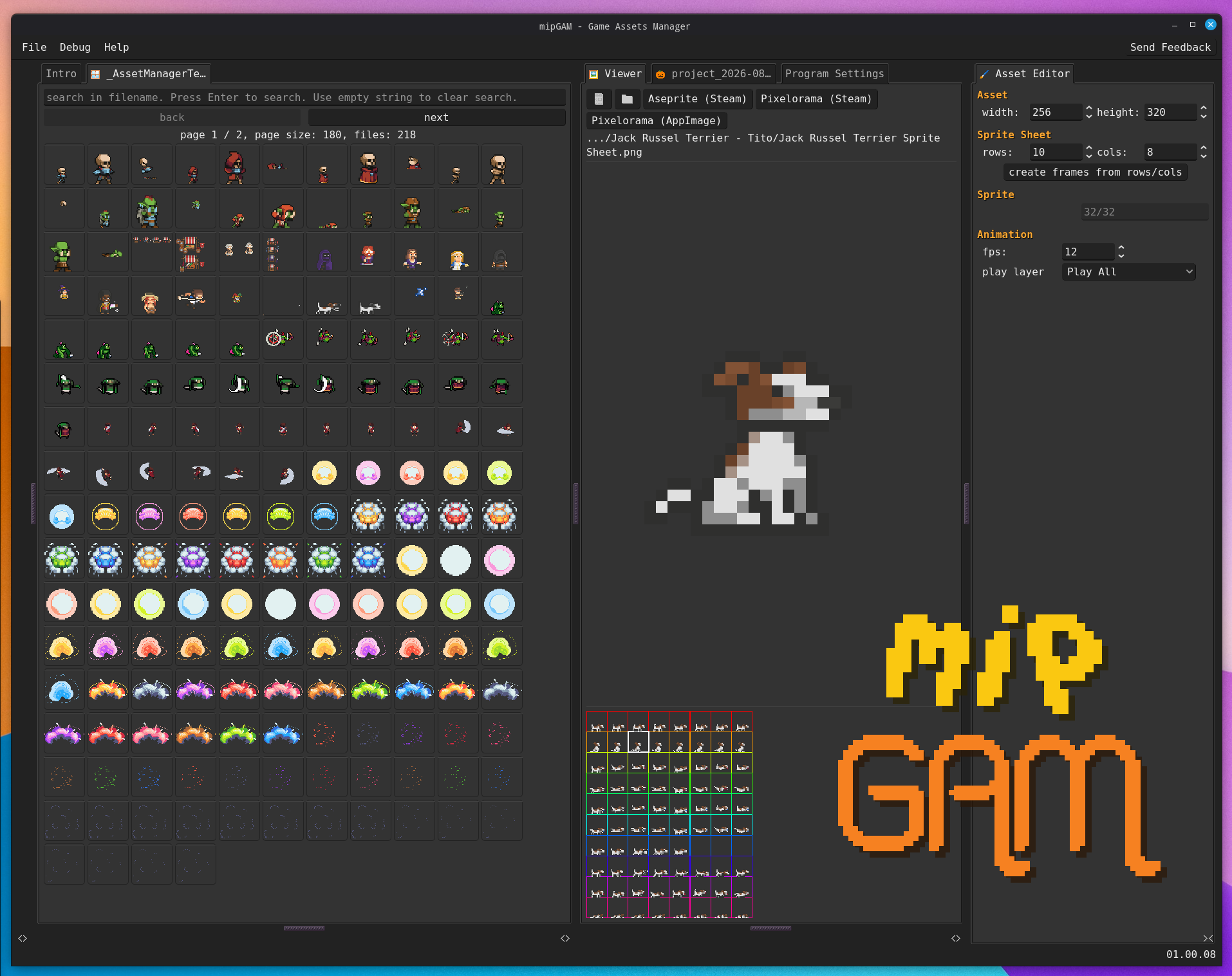The height and width of the screenshot is (976, 1232).
Task: Click the blue close icon in title bar
Action: click(1211, 24)
